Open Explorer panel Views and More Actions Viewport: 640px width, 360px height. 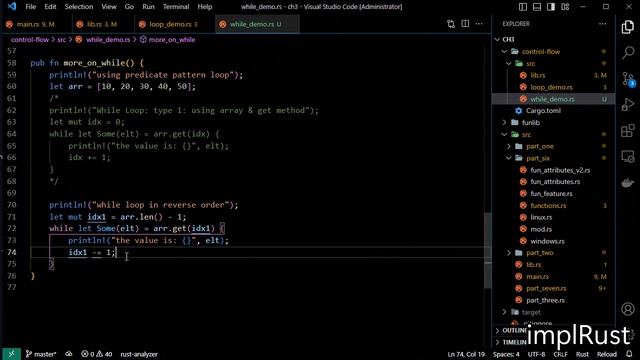(602, 24)
